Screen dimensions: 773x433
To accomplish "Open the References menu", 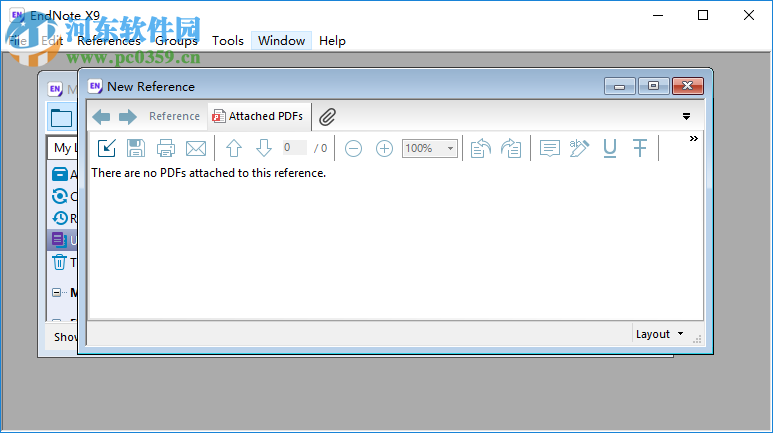I will tap(108, 40).
